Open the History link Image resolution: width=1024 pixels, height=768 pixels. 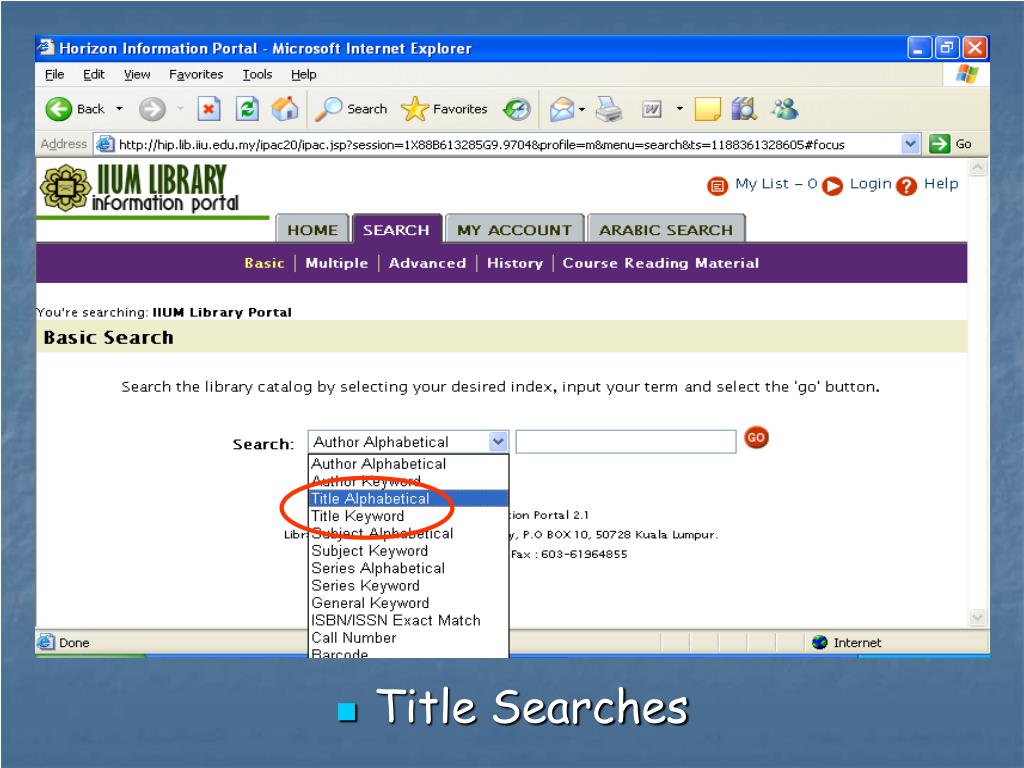pos(515,263)
